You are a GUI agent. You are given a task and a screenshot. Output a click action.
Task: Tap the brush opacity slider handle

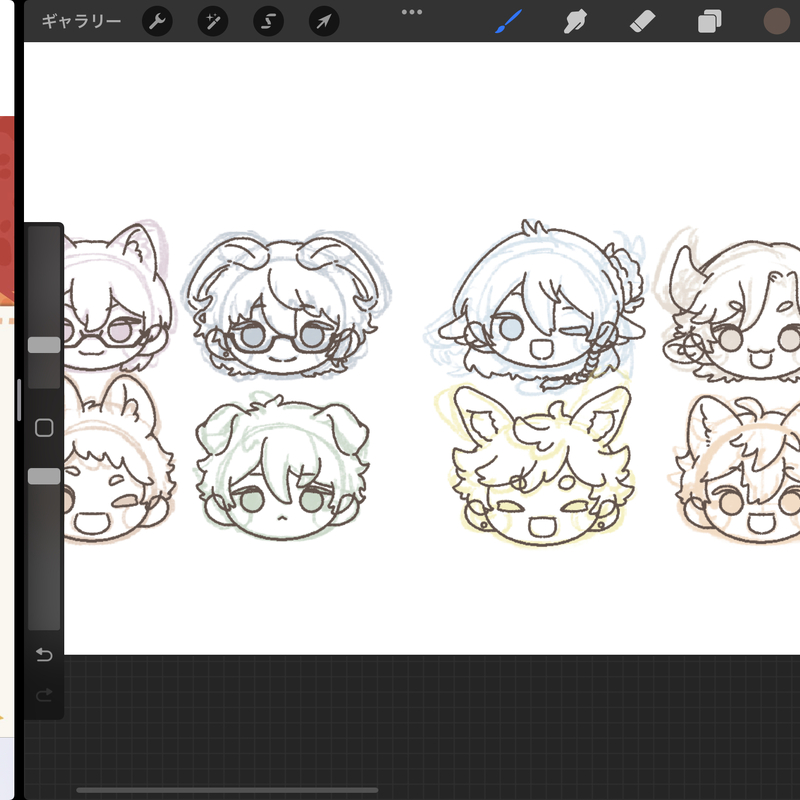click(x=44, y=476)
